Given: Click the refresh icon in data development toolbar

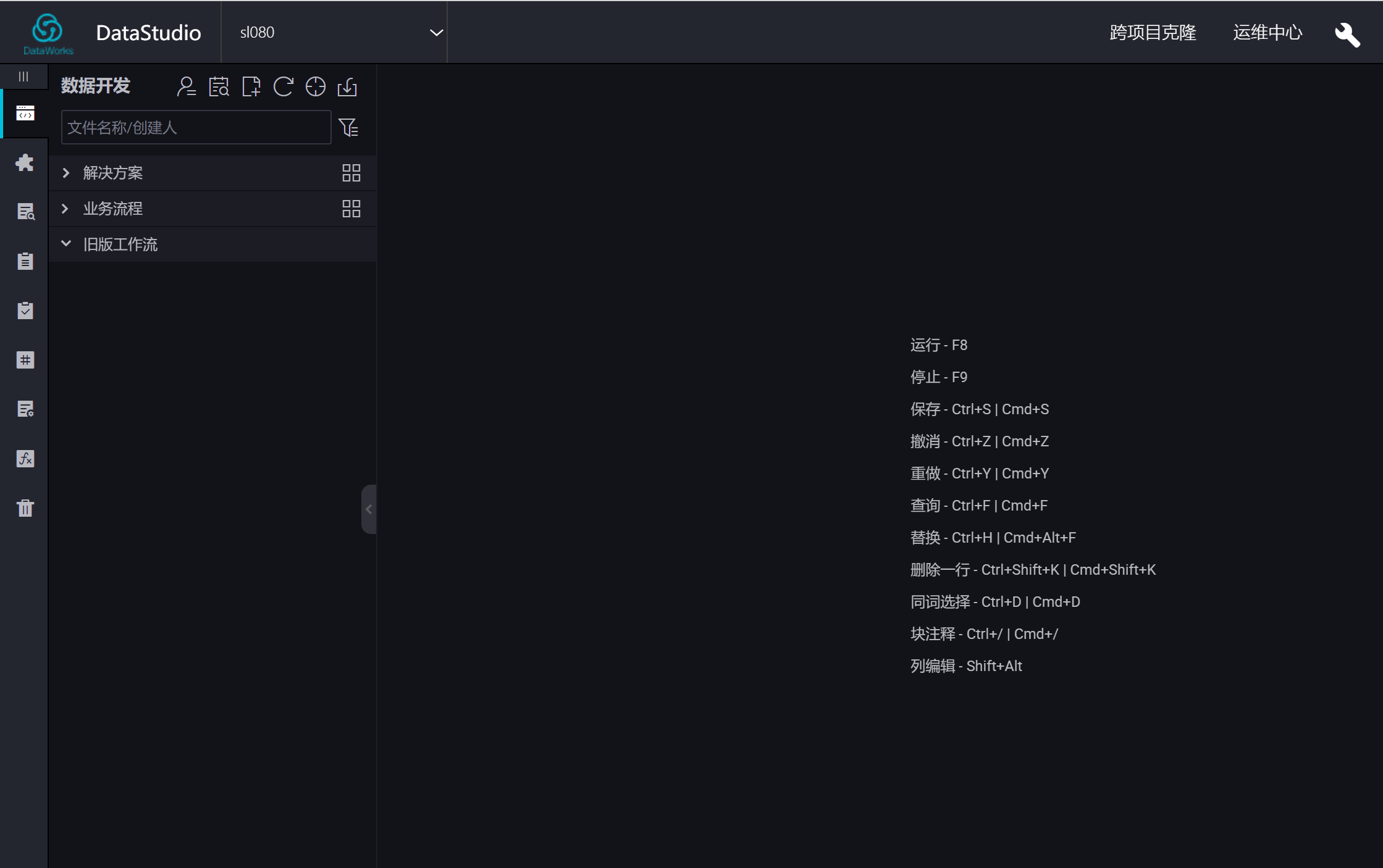Looking at the screenshot, I should click(x=284, y=86).
